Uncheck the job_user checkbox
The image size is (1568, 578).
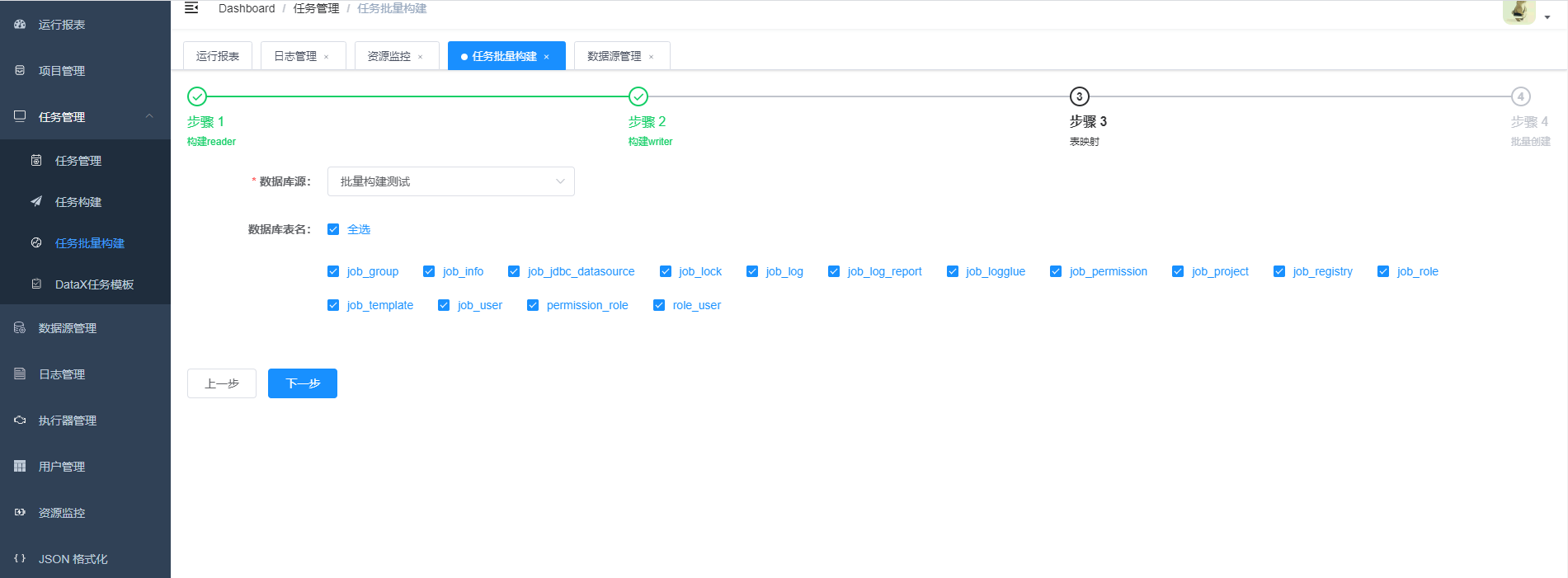pos(444,305)
